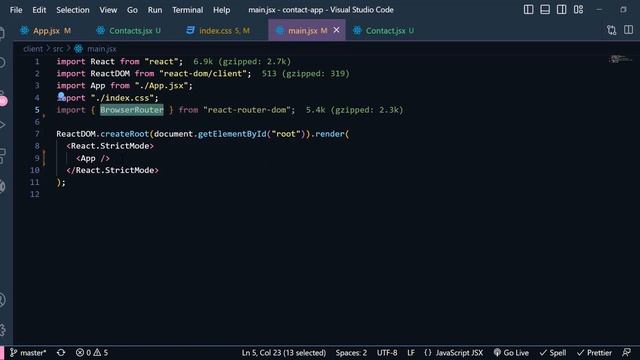Toggle secondary sidebar layout icon

[x=562, y=9]
